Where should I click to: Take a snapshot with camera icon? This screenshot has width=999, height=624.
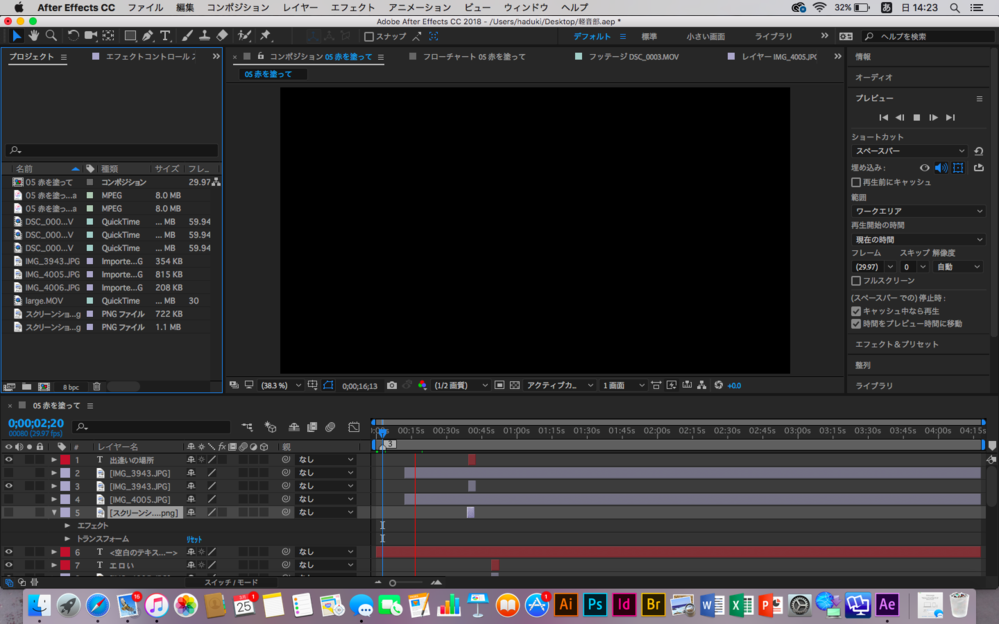[392, 386]
